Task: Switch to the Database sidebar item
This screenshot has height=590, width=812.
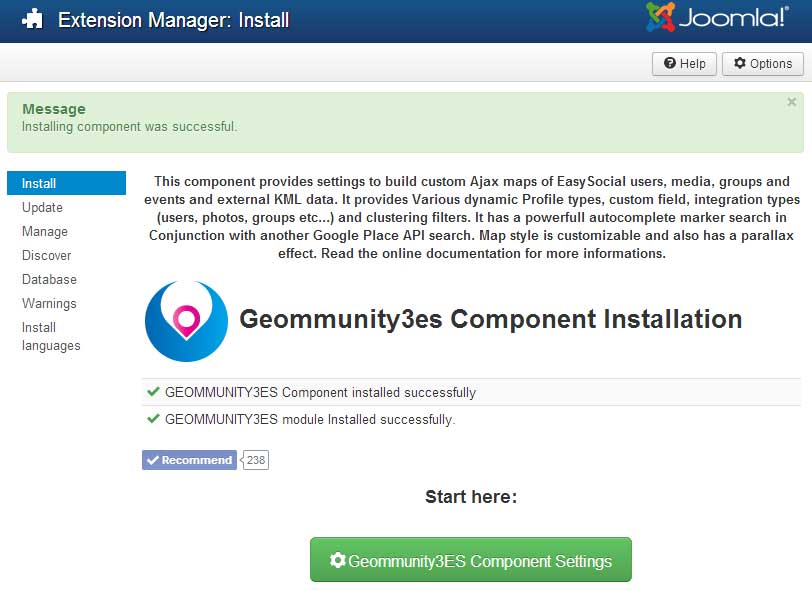Action: [x=49, y=279]
